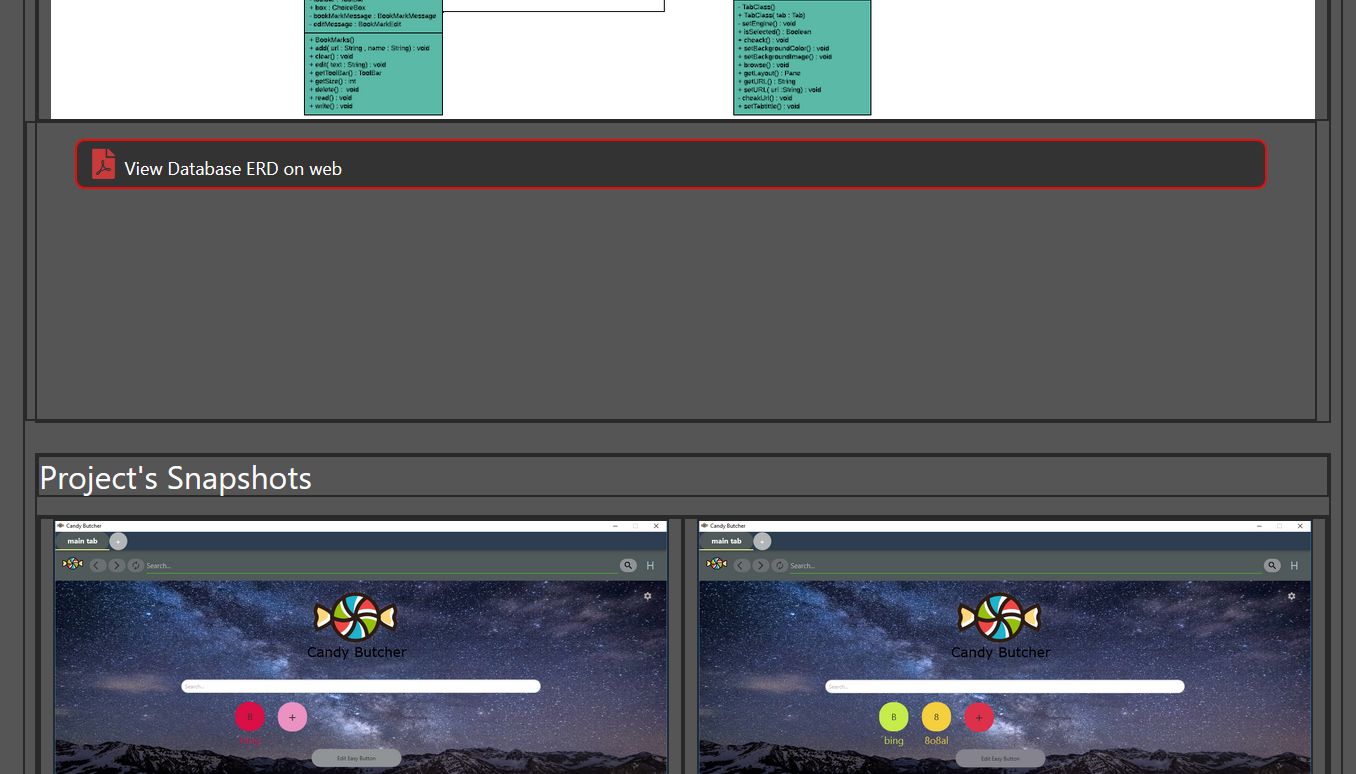Click the green 'bing' shortcut in right snapshot
1356x774 pixels.
point(894,717)
